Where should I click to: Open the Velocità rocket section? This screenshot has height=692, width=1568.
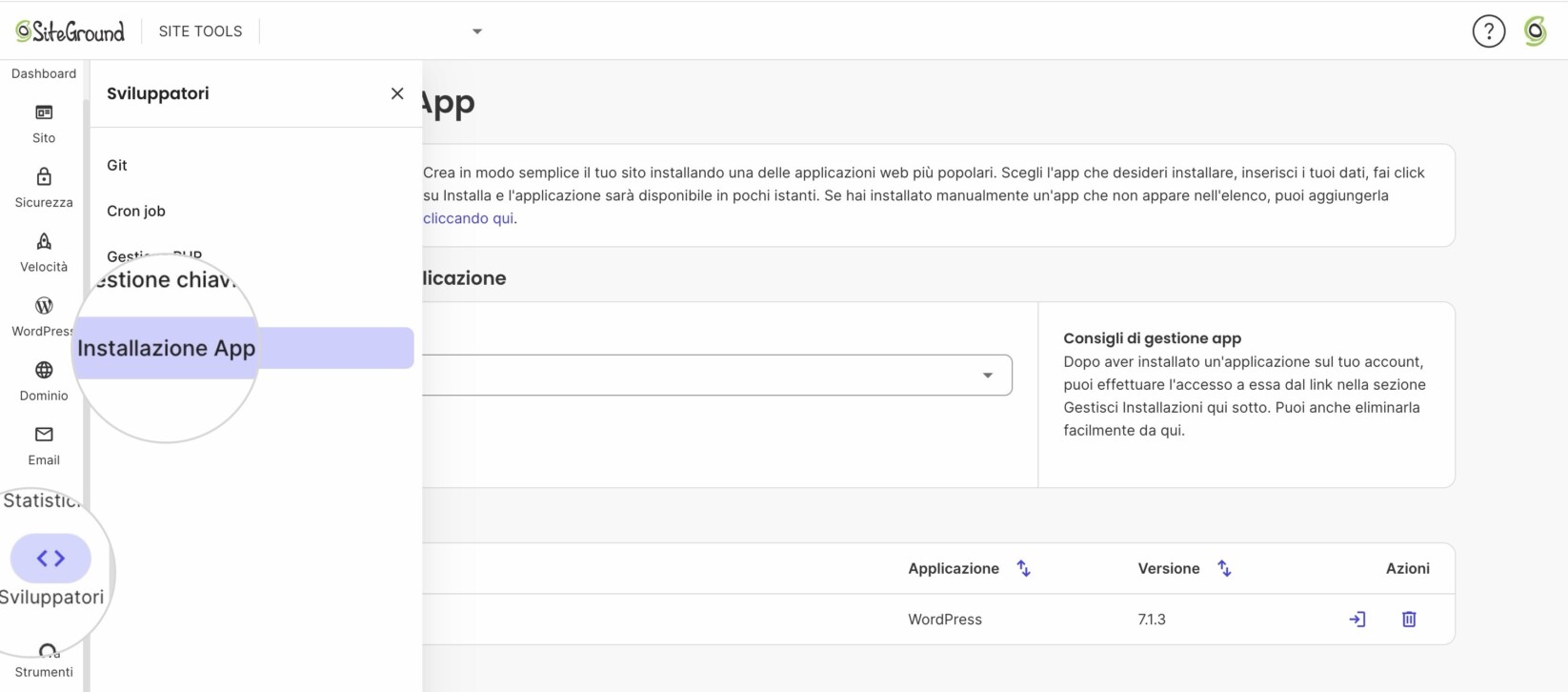pos(44,253)
